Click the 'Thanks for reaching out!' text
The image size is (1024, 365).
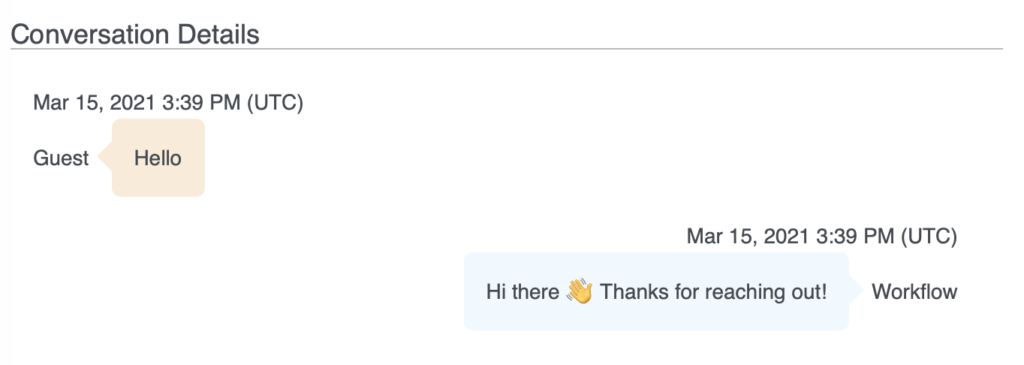coord(714,292)
